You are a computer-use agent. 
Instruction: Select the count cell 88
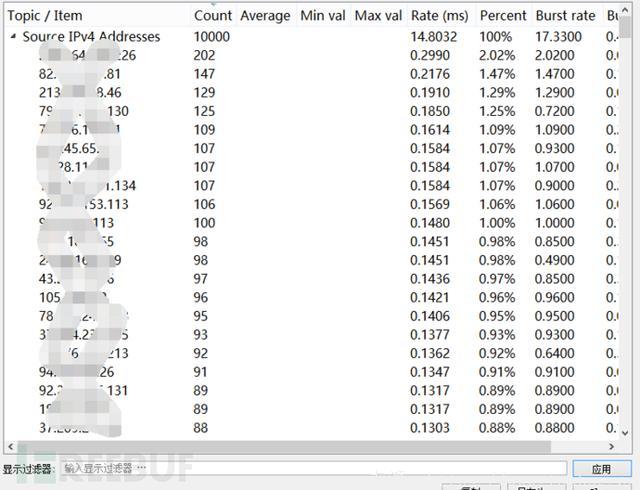tap(200, 428)
